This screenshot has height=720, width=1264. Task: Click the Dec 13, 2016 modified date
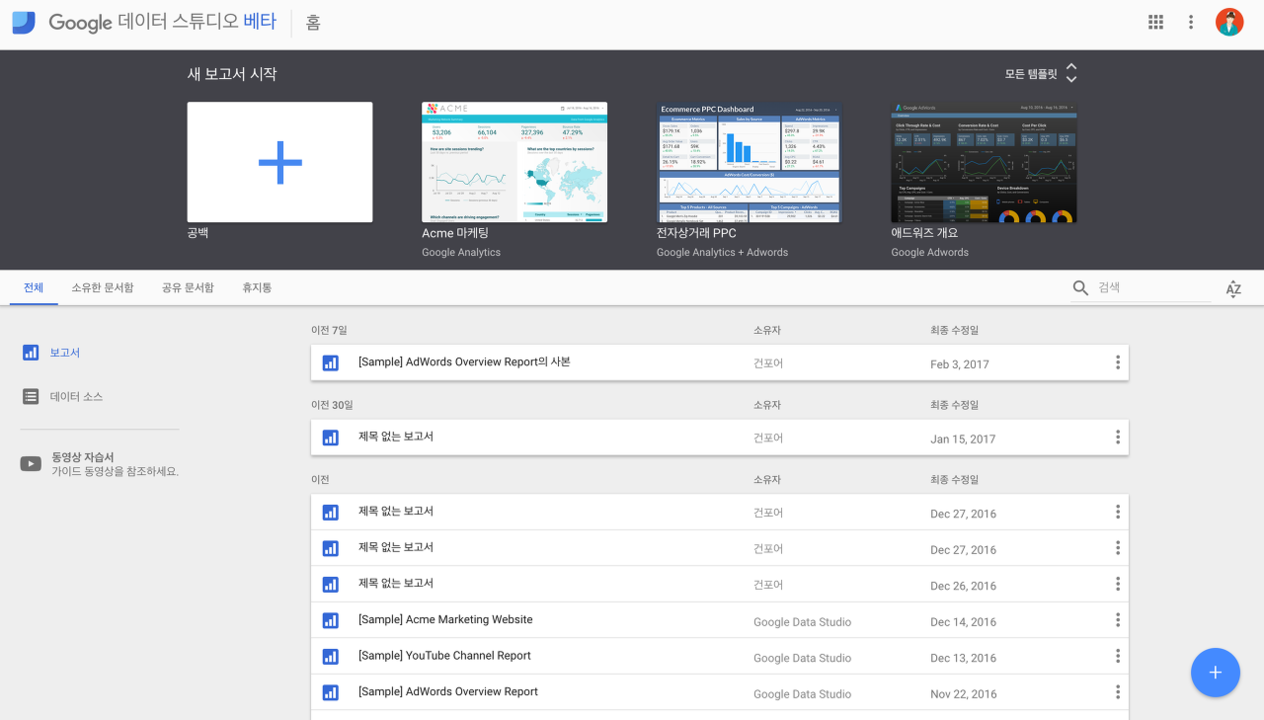tap(963, 658)
